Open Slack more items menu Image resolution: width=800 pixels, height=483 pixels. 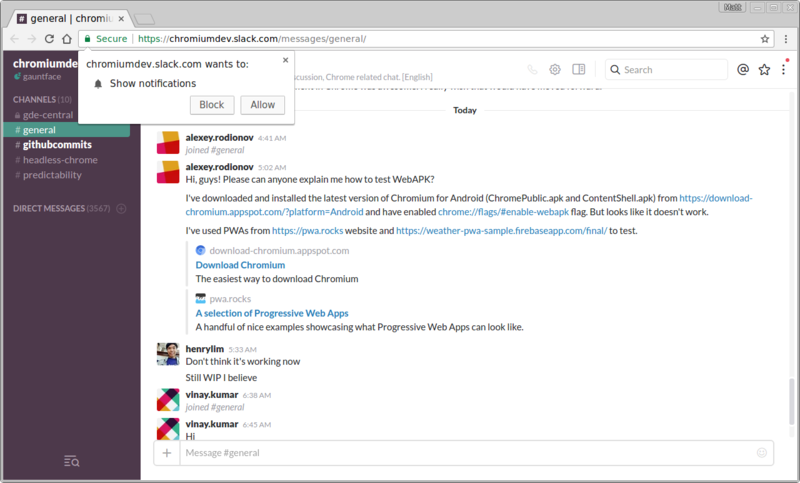point(784,70)
